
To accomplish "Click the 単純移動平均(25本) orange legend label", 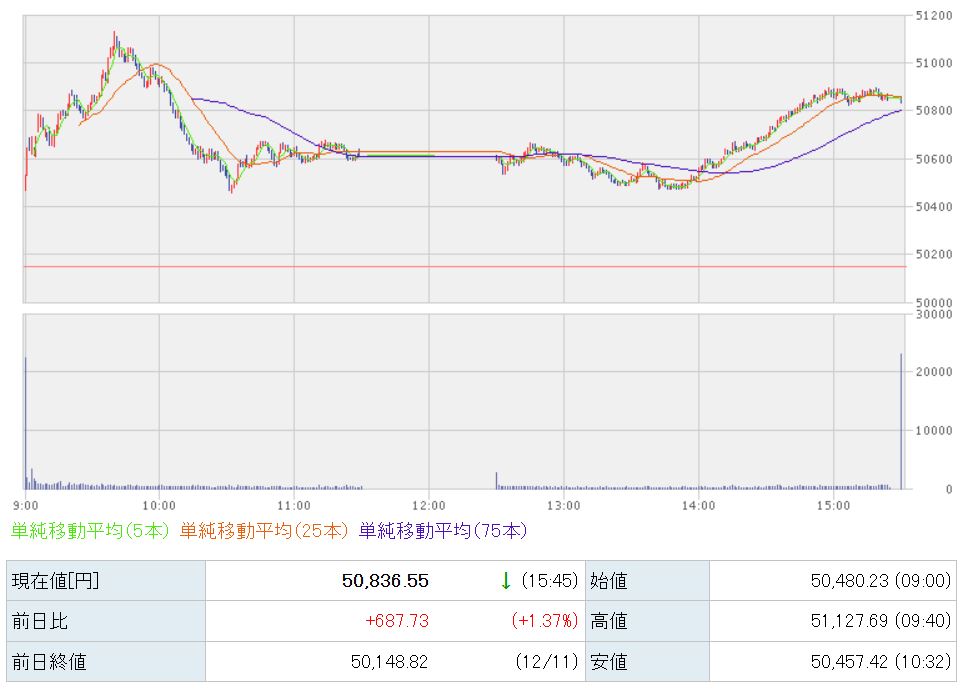I will click(x=266, y=531).
